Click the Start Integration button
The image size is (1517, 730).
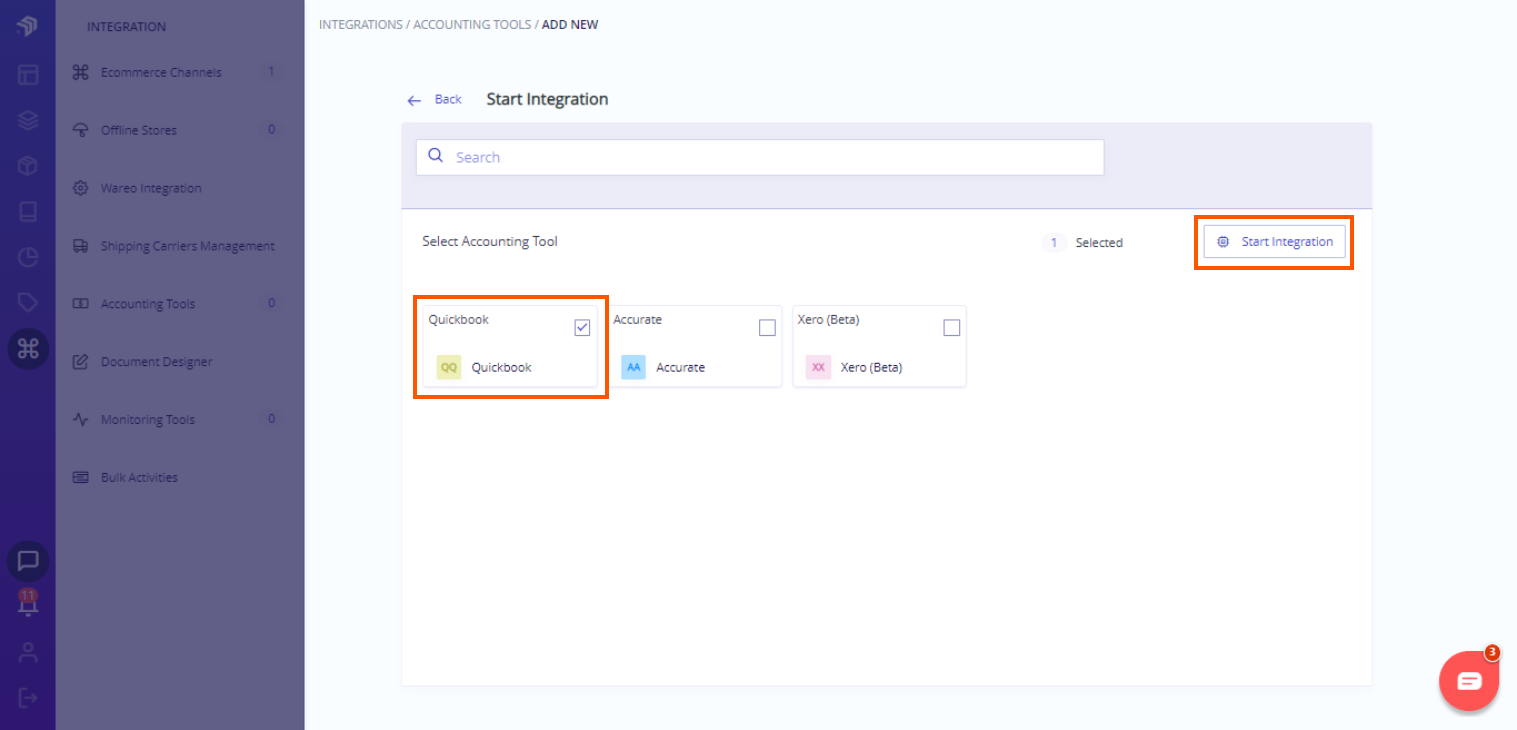click(x=1274, y=242)
